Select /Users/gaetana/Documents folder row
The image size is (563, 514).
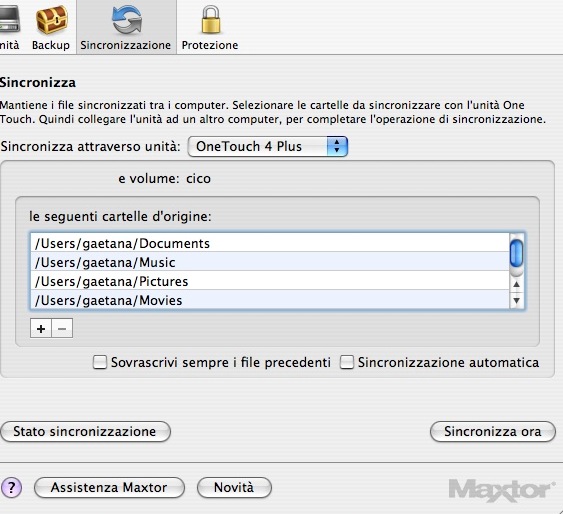pos(270,243)
